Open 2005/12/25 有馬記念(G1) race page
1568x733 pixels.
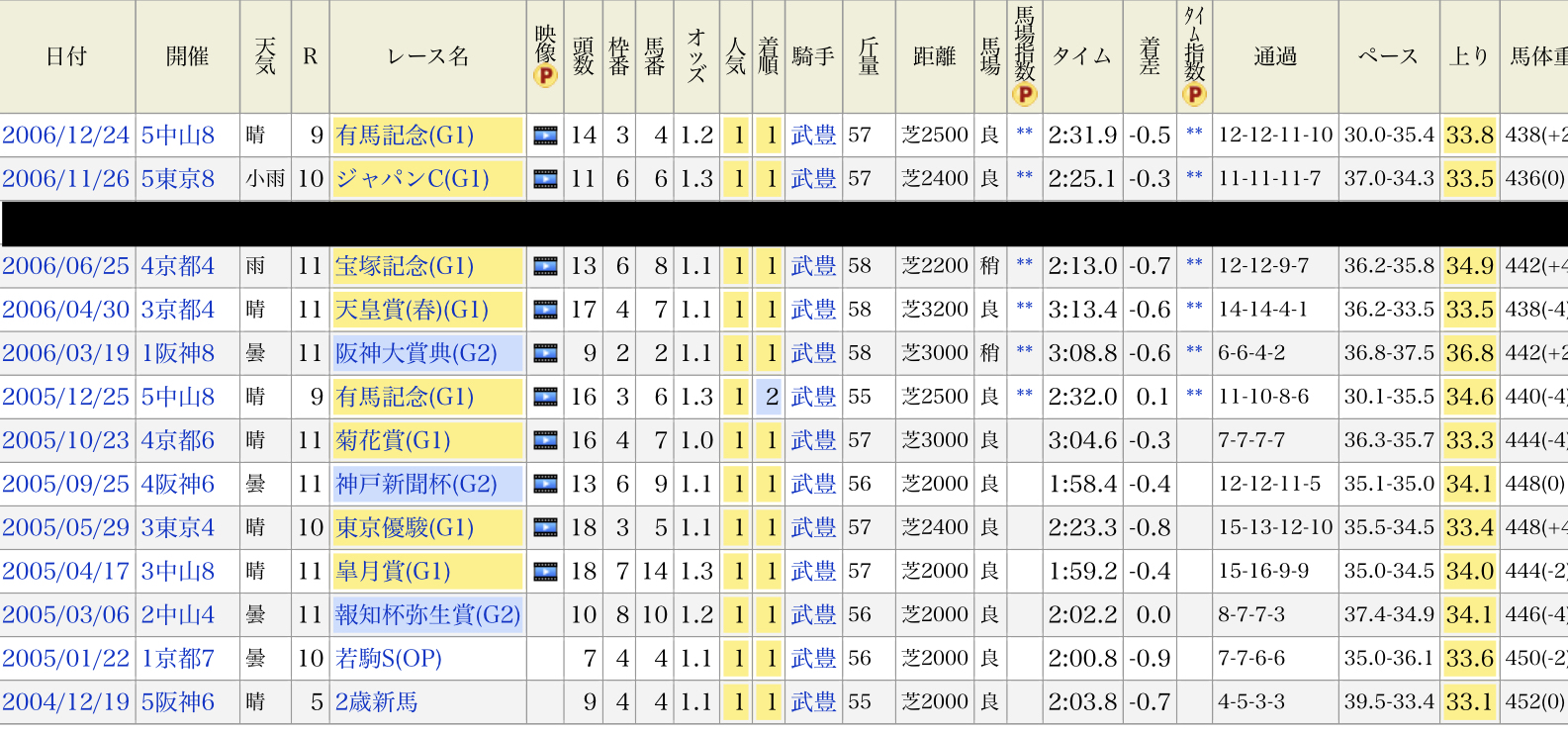coord(405,397)
